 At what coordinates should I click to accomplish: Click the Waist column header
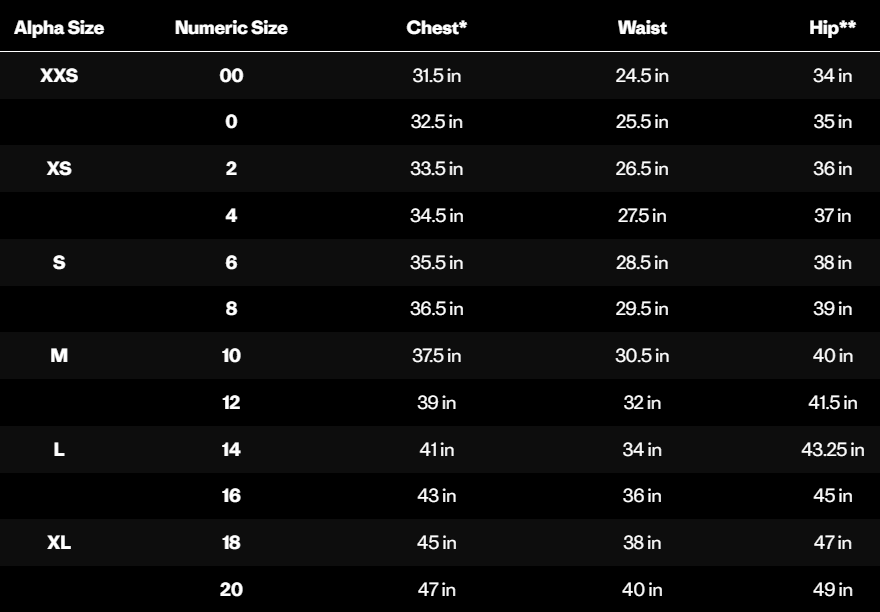point(642,28)
